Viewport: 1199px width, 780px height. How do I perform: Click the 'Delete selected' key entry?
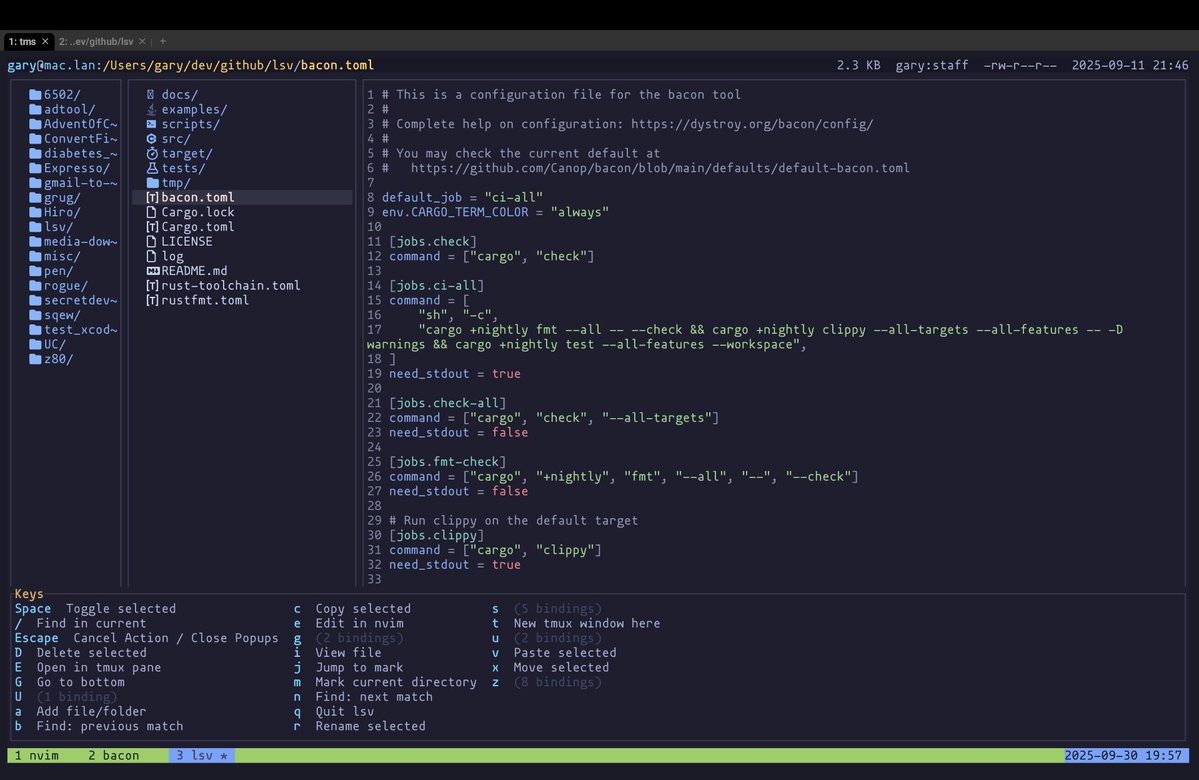(80, 653)
